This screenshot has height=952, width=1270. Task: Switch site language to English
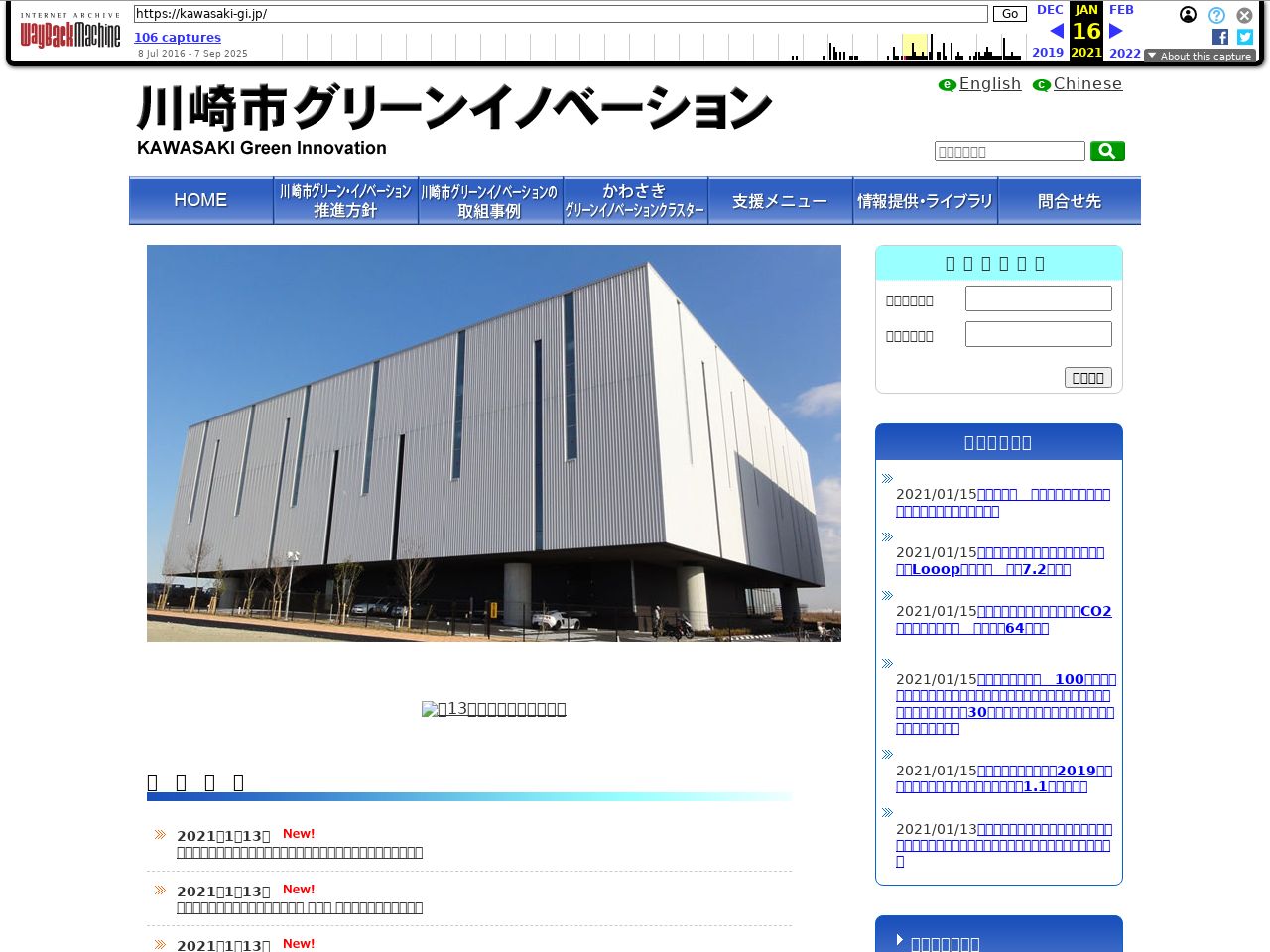[989, 84]
